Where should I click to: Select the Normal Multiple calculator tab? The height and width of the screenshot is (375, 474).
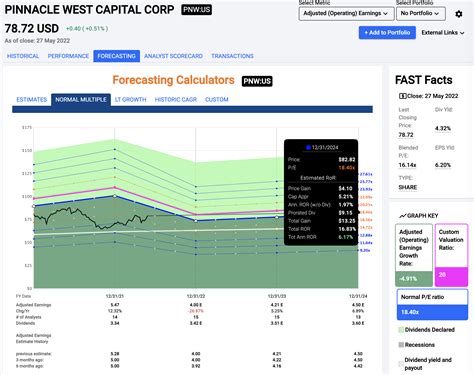81,100
